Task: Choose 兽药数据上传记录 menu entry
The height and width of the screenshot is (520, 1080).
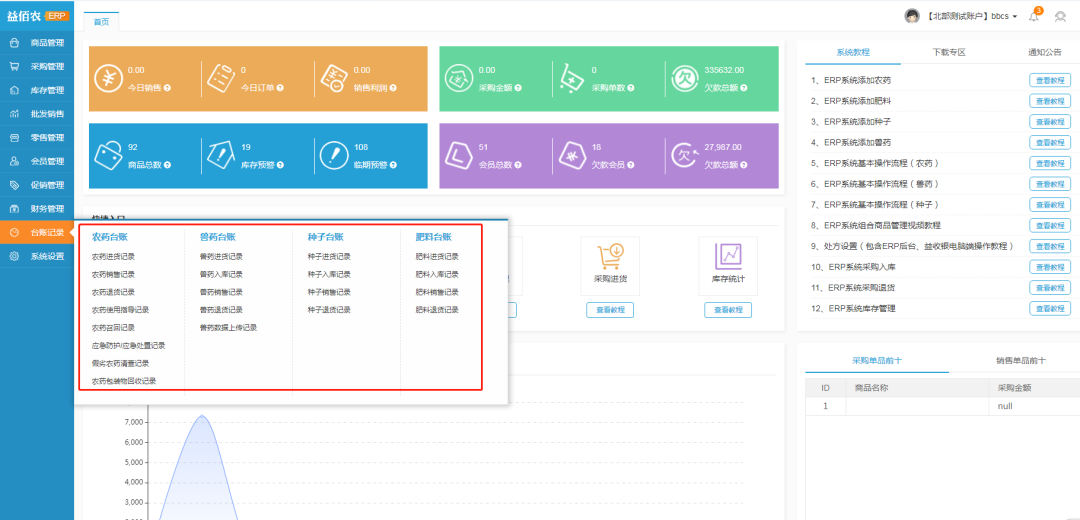Action: 228,327
